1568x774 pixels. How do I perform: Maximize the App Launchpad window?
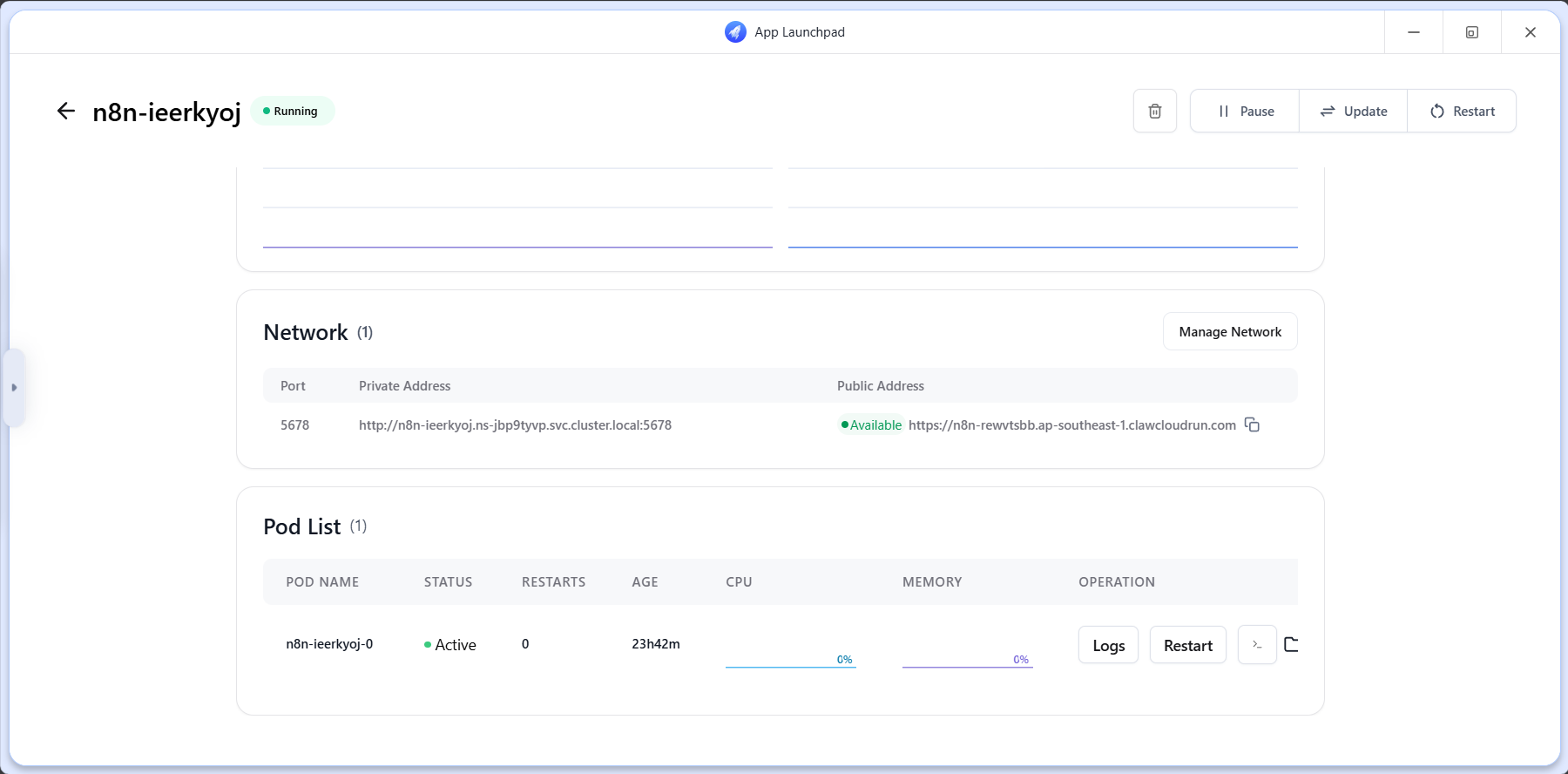(x=1471, y=32)
